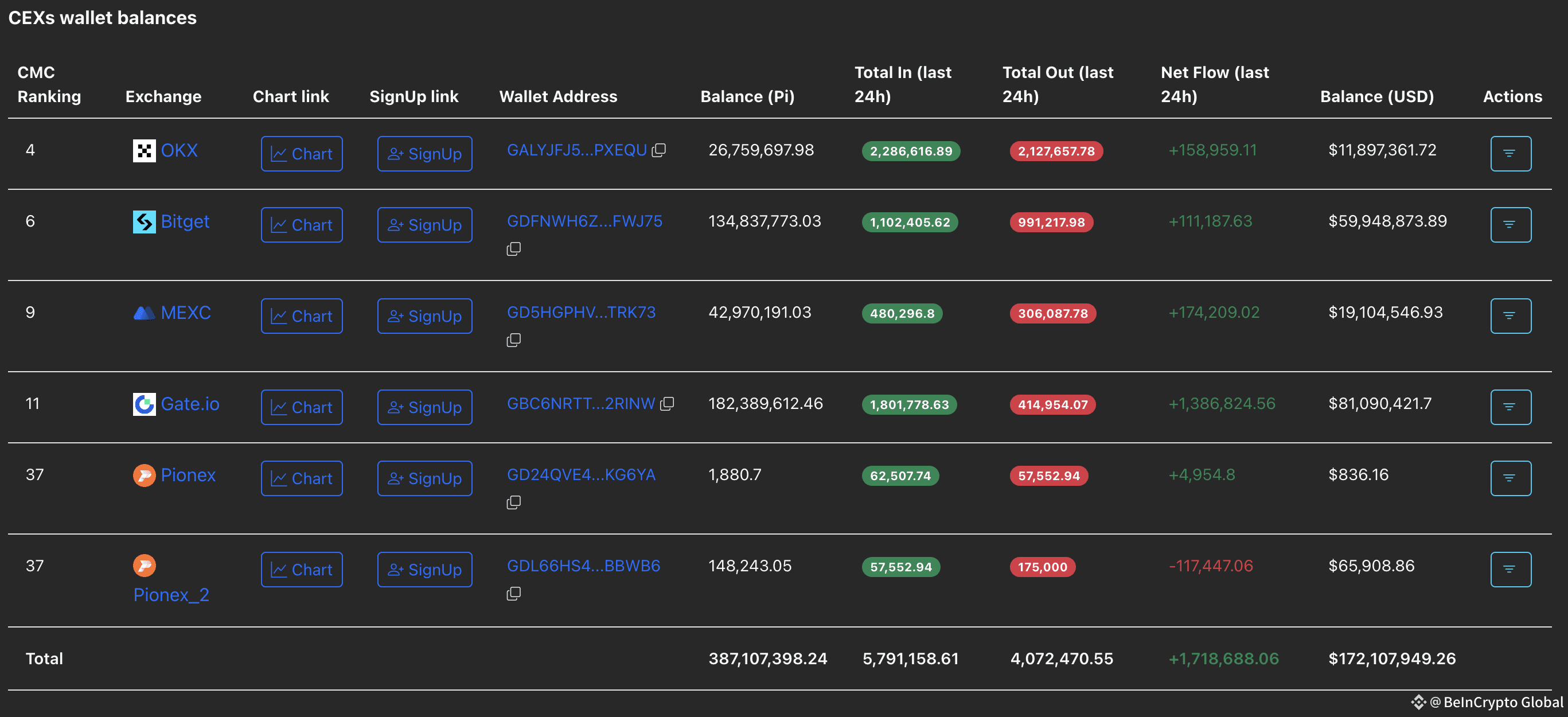Copy the Pionex GD24QVE4 wallet address
This screenshot has width=1568, height=717.
pyautogui.click(x=514, y=502)
